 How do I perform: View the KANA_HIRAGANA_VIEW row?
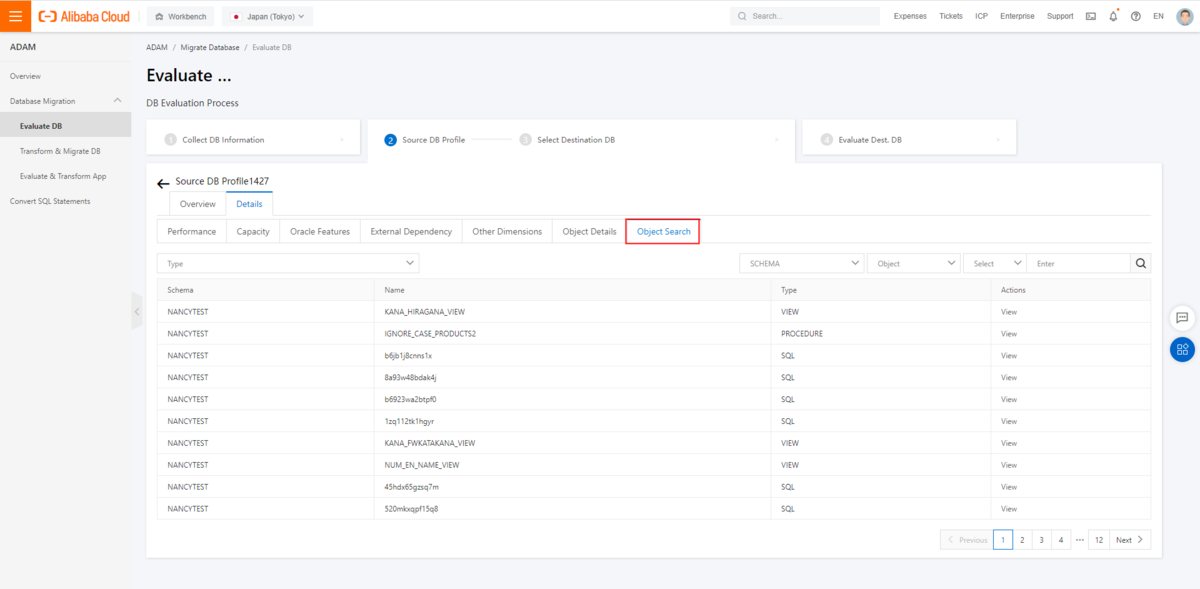[x=1009, y=312]
